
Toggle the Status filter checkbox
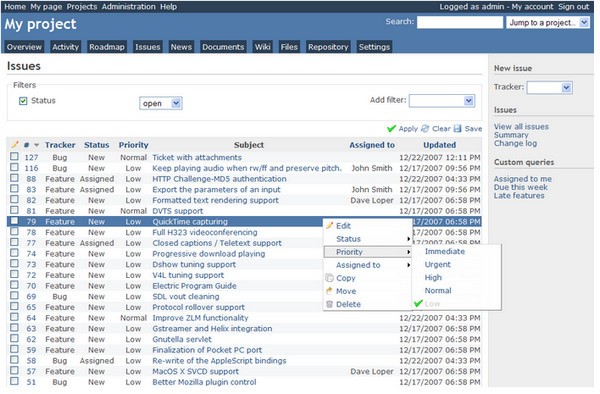[23, 101]
